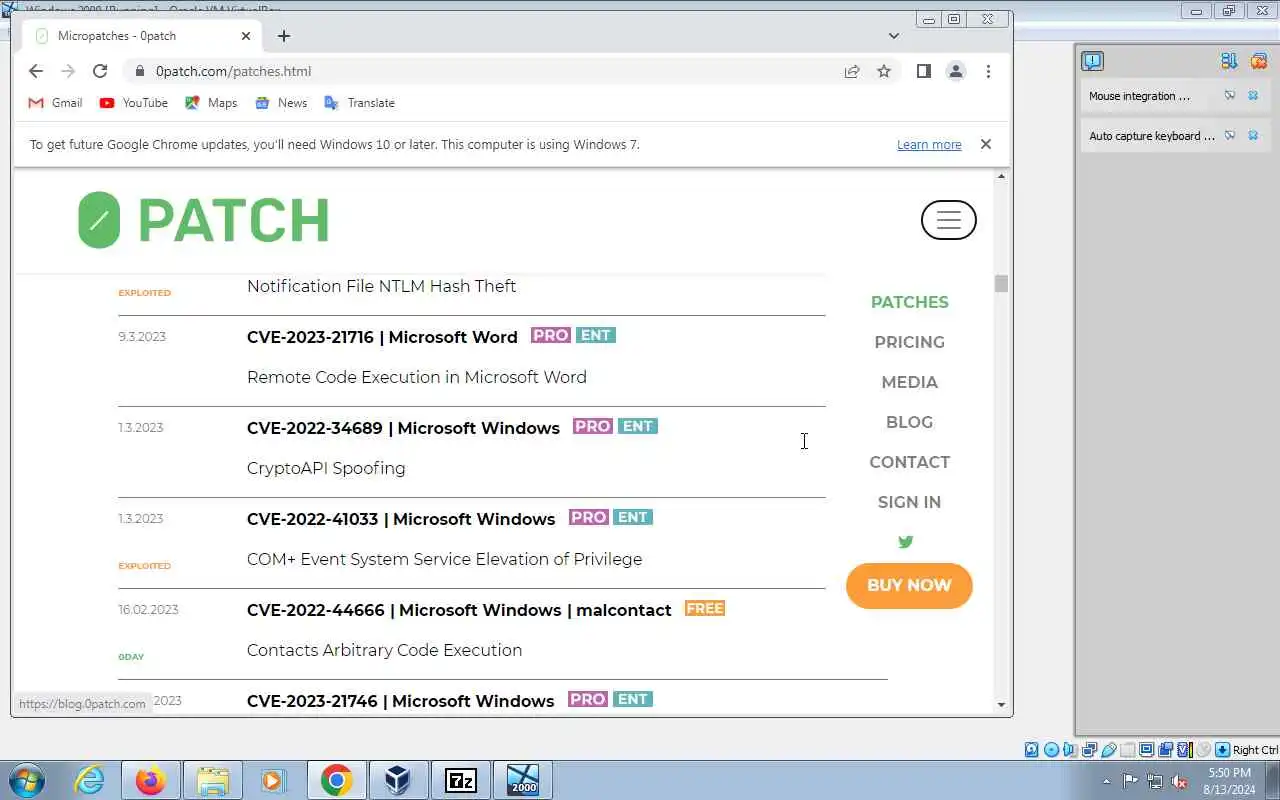Open the share-this-page icon in address bar
Screen dimensions: 1280x800
(852, 71)
